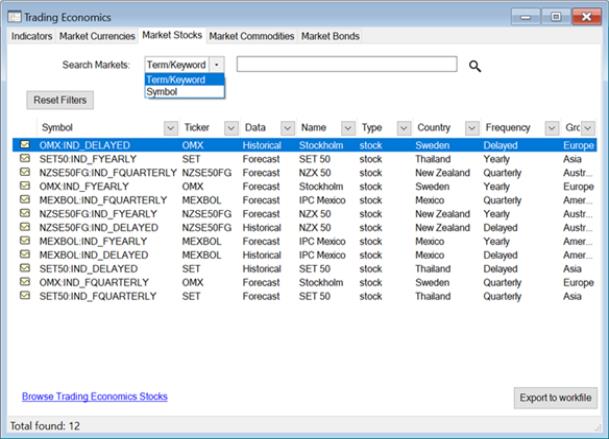Click the Export to workfile button
Viewport: 609px width, 439px height.
(x=557, y=397)
